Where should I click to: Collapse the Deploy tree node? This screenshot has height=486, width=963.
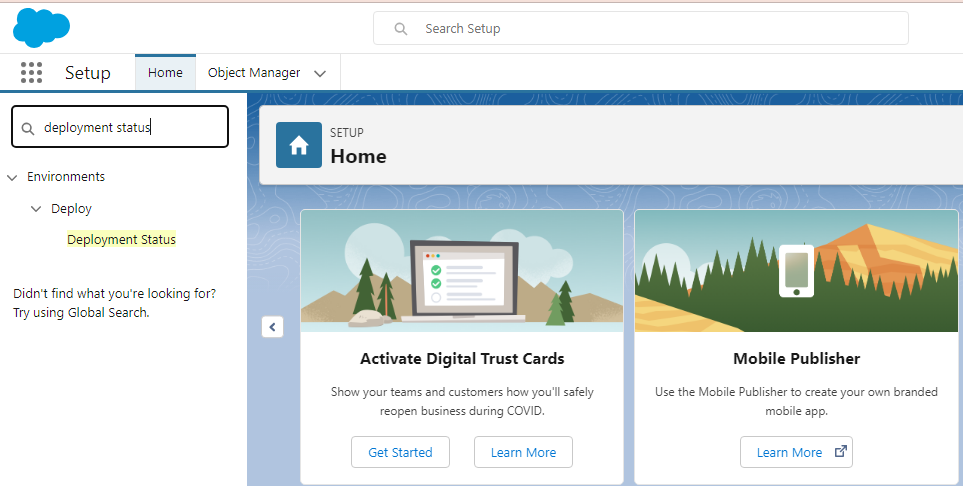click(x=36, y=209)
